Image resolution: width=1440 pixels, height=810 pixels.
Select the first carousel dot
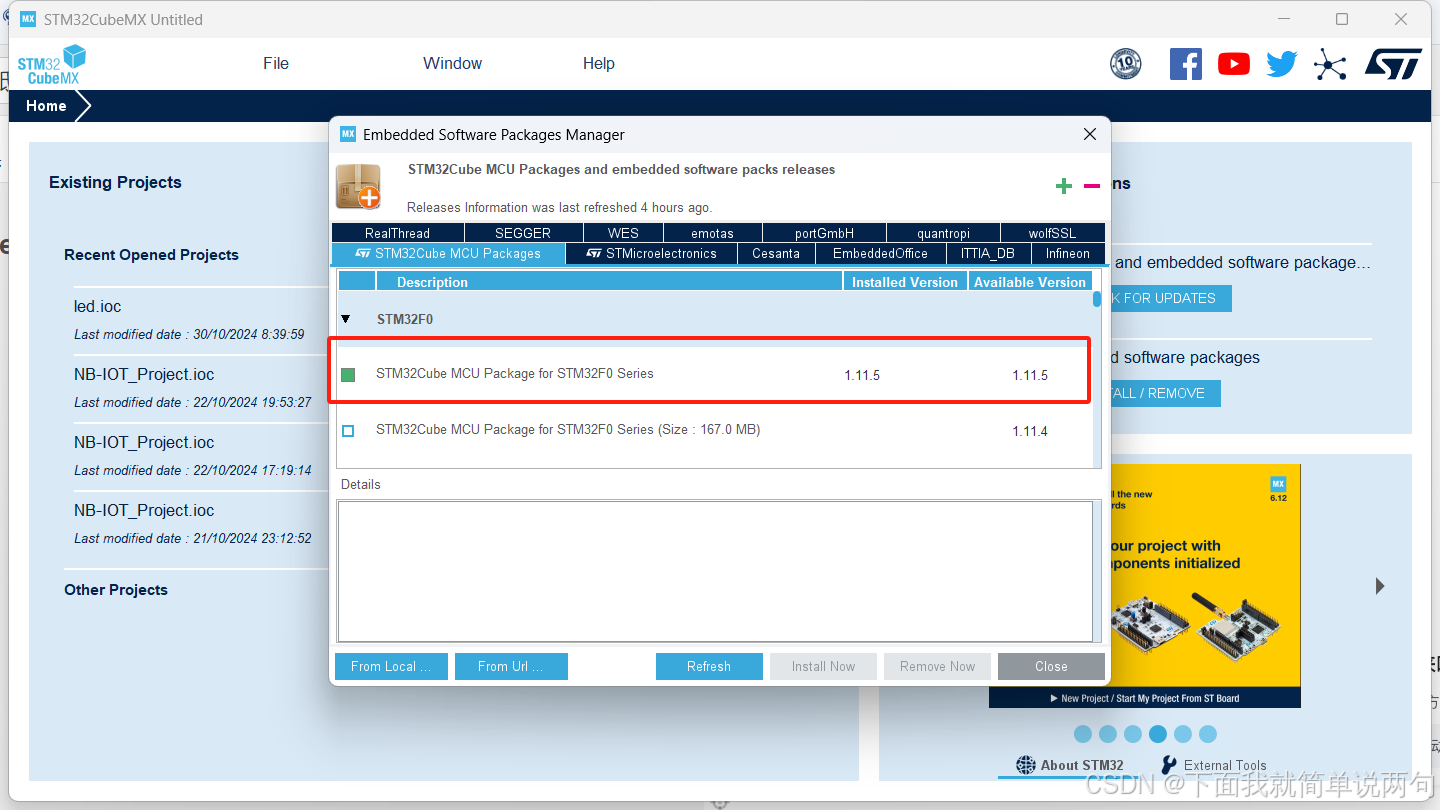(x=1083, y=734)
